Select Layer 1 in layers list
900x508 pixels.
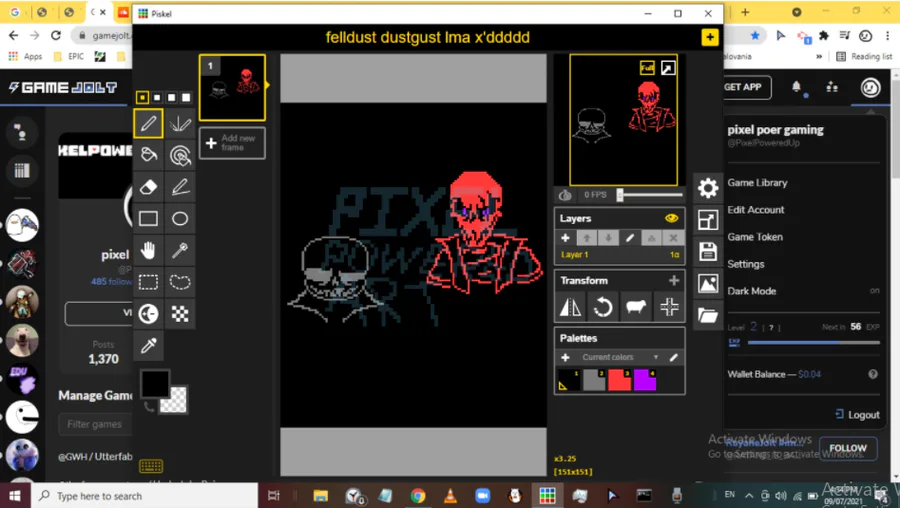pos(619,255)
